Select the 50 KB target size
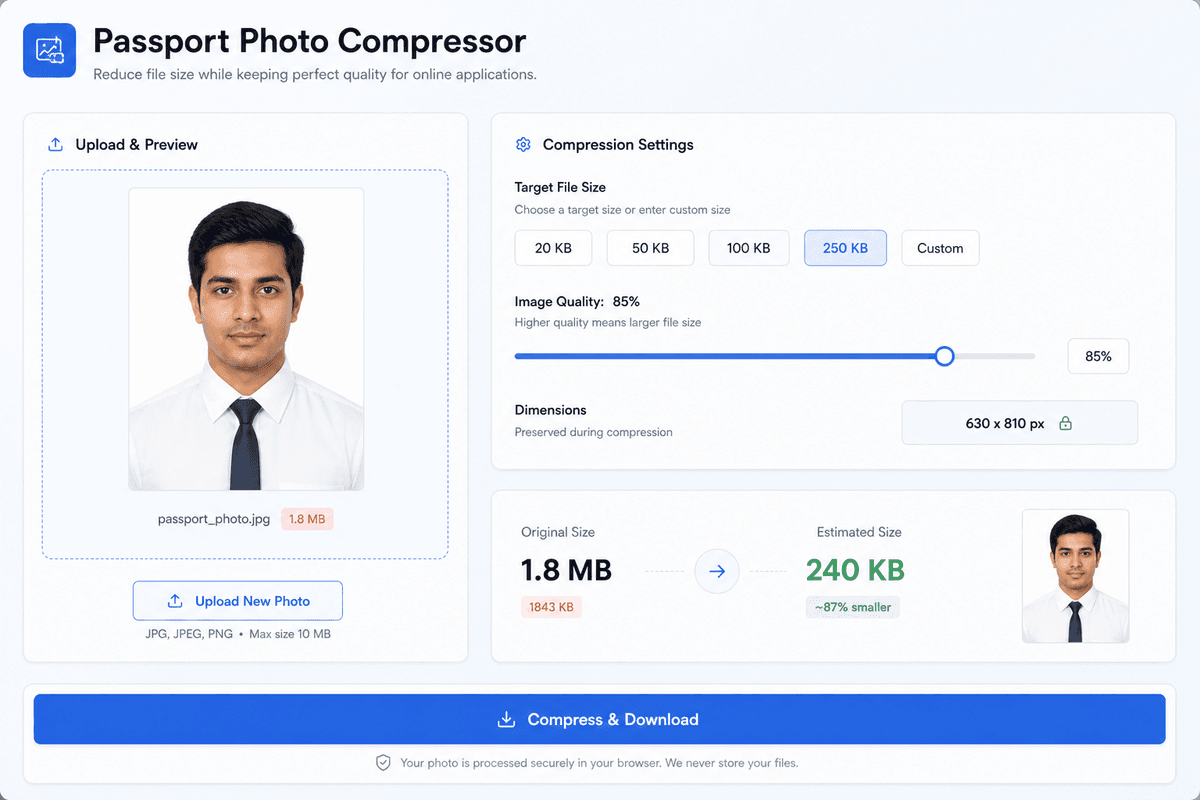Screen dimensions: 1200x800 (x=650, y=248)
